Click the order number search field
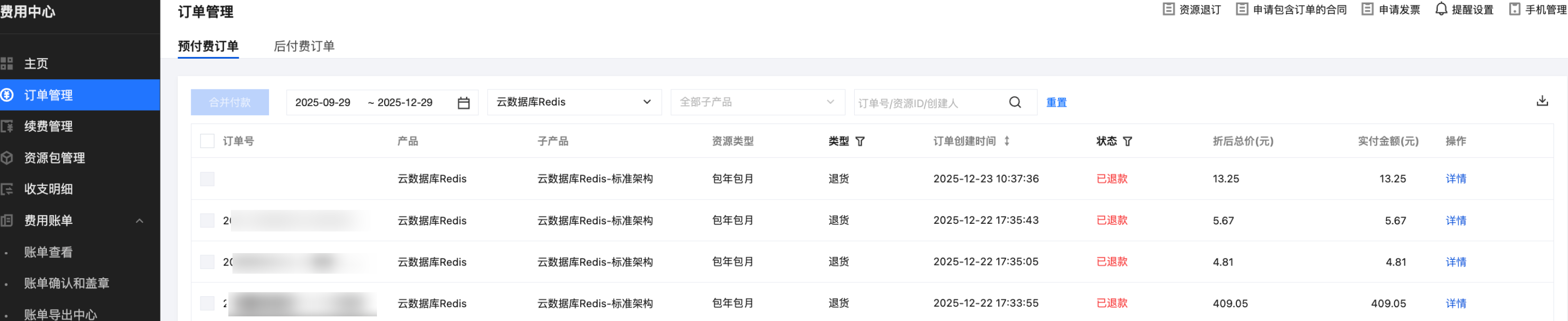 click(x=928, y=103)
